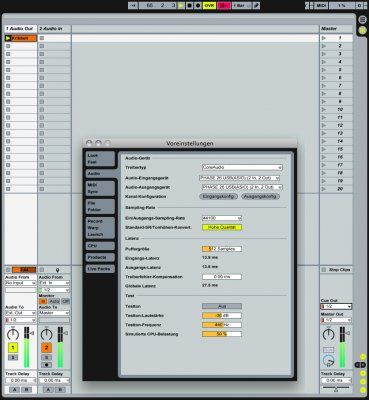The height and width of the screenshot is (400, 369).
Task: Toggle the OVR overdub button
Action: click(209, 6)
